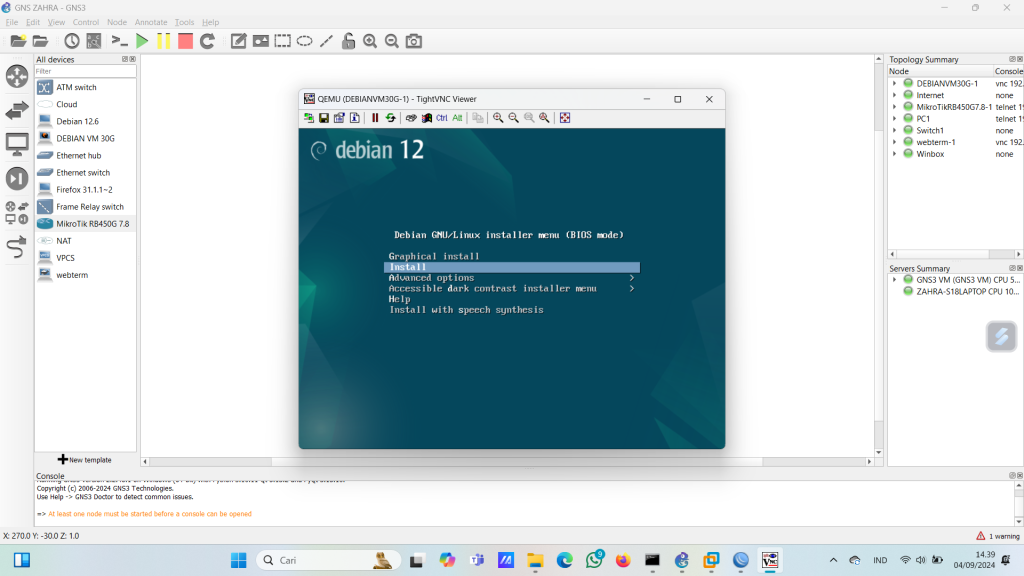The image size is (1024, 576).
Task: Expand the DEBIANVM30G-1 node in Topology Summary
Action: (x=895, y=83)
